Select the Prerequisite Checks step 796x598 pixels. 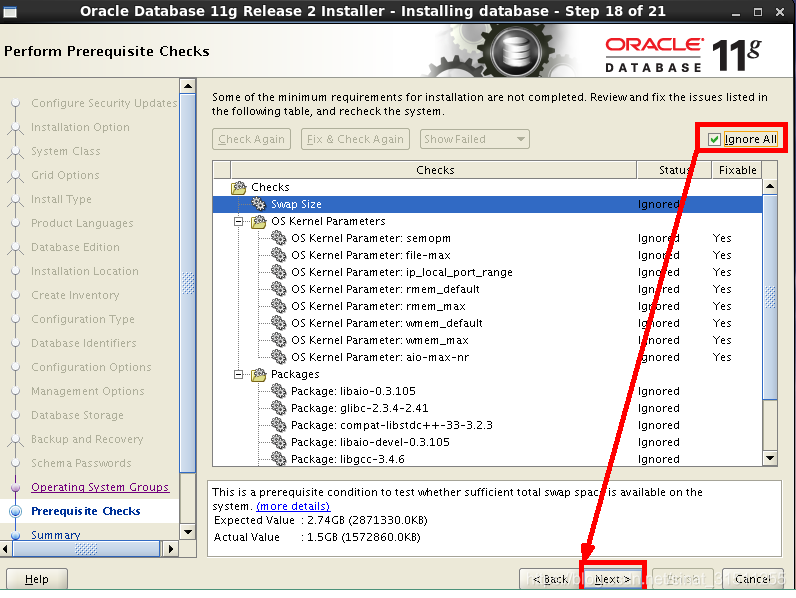(x=86, y=511)
